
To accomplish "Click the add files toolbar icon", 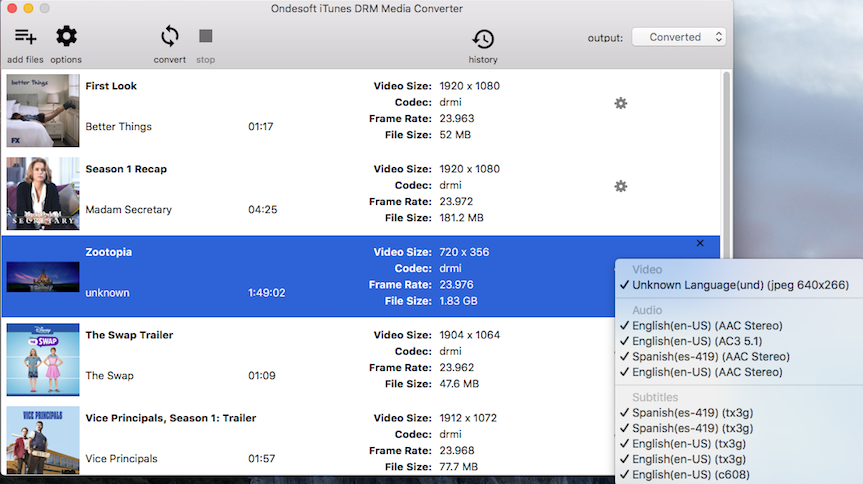I will tap(25, 37).
